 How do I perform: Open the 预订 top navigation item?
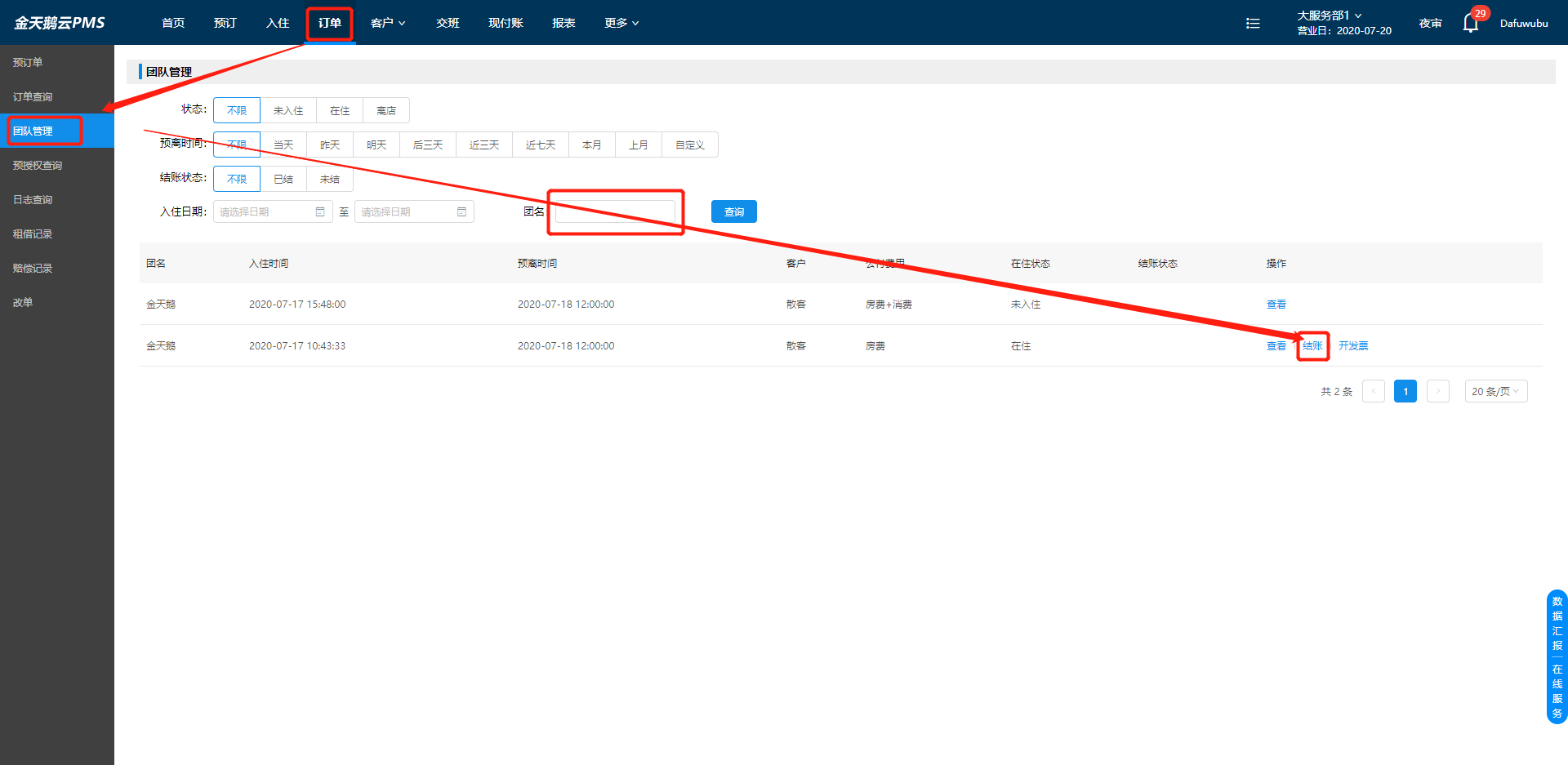pos(225,23)
